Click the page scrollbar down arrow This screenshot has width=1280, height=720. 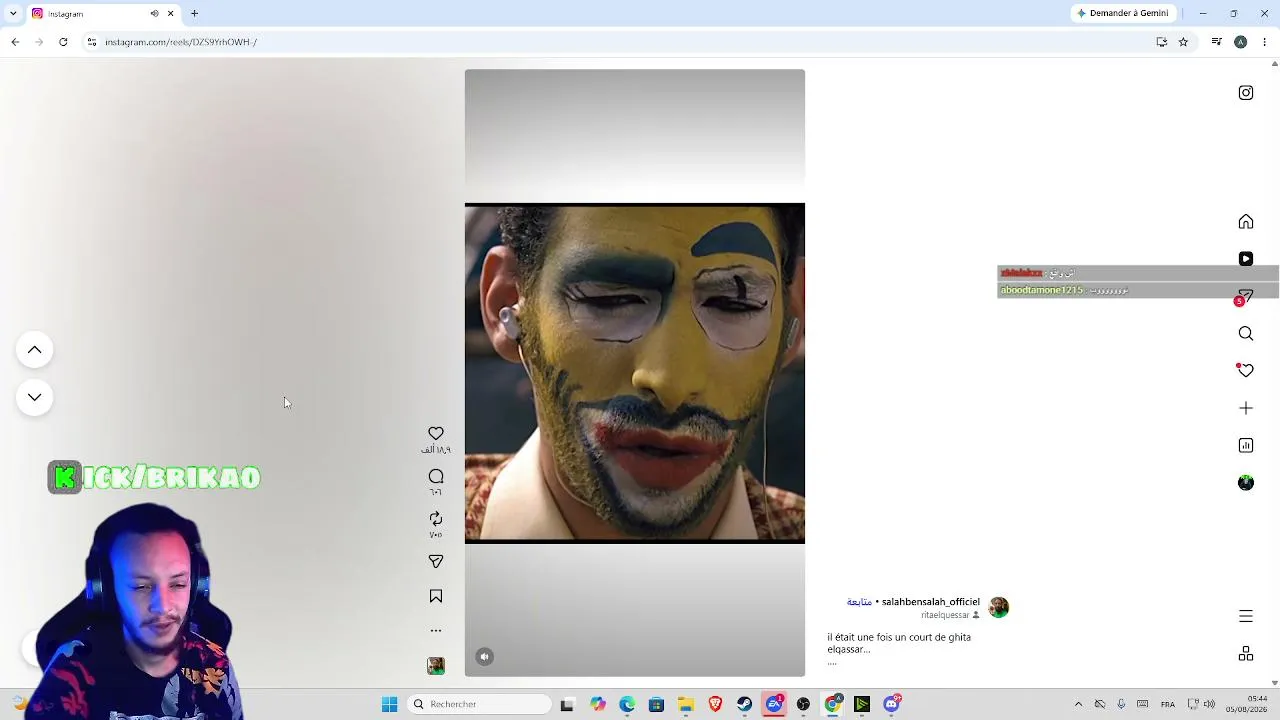pos(1274,683)
